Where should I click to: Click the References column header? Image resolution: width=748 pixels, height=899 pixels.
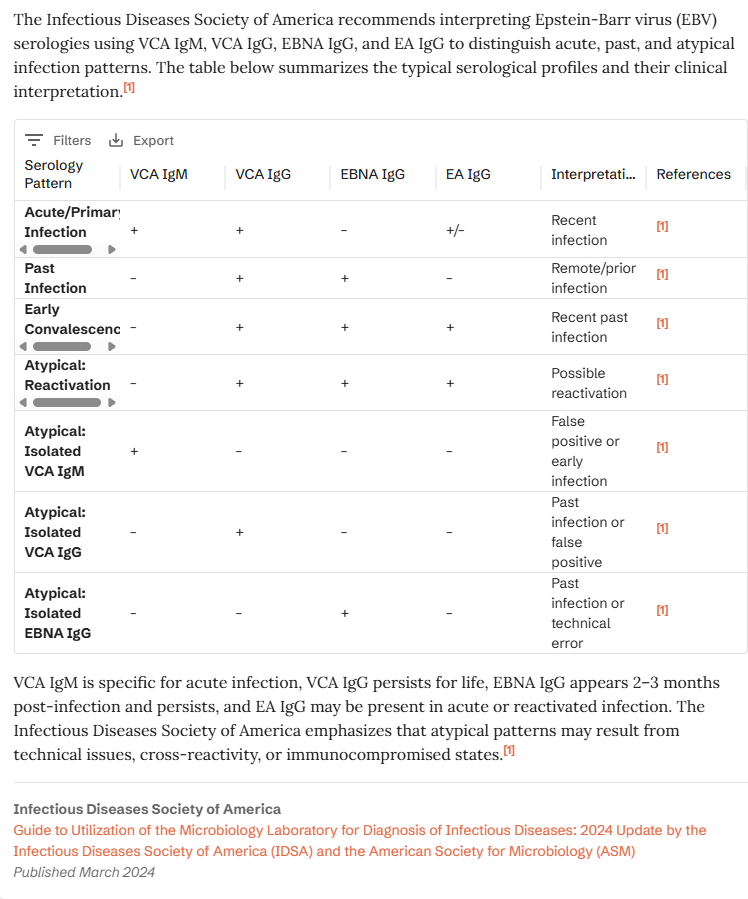tap(693, 174)
